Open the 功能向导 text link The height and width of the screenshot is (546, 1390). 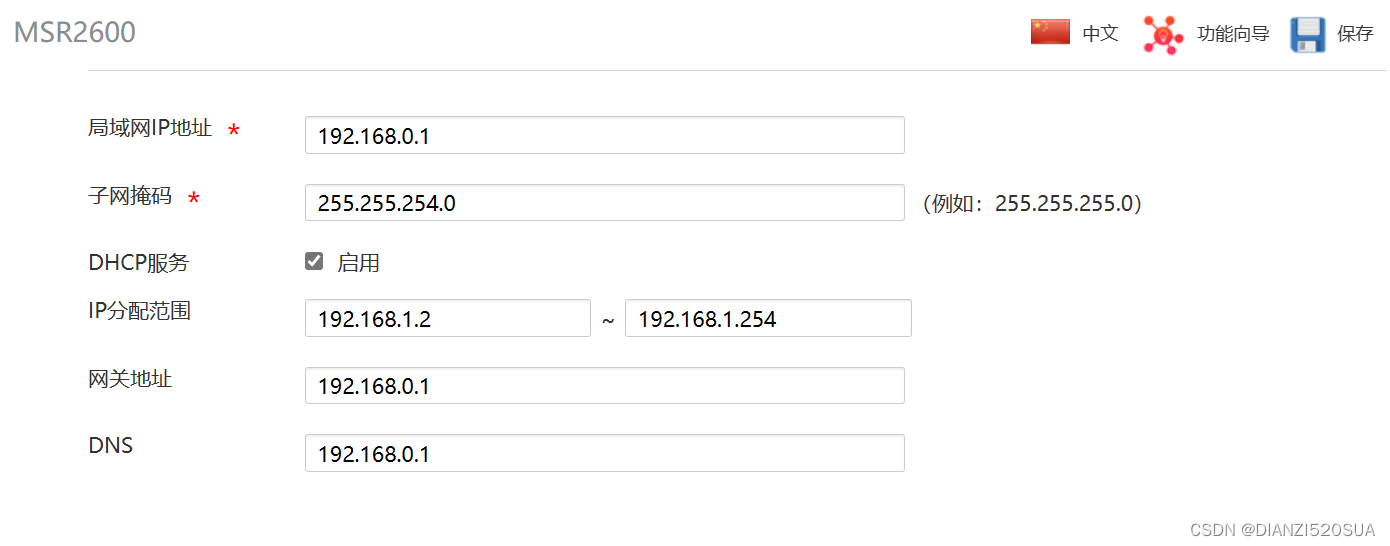point(1233,34)
